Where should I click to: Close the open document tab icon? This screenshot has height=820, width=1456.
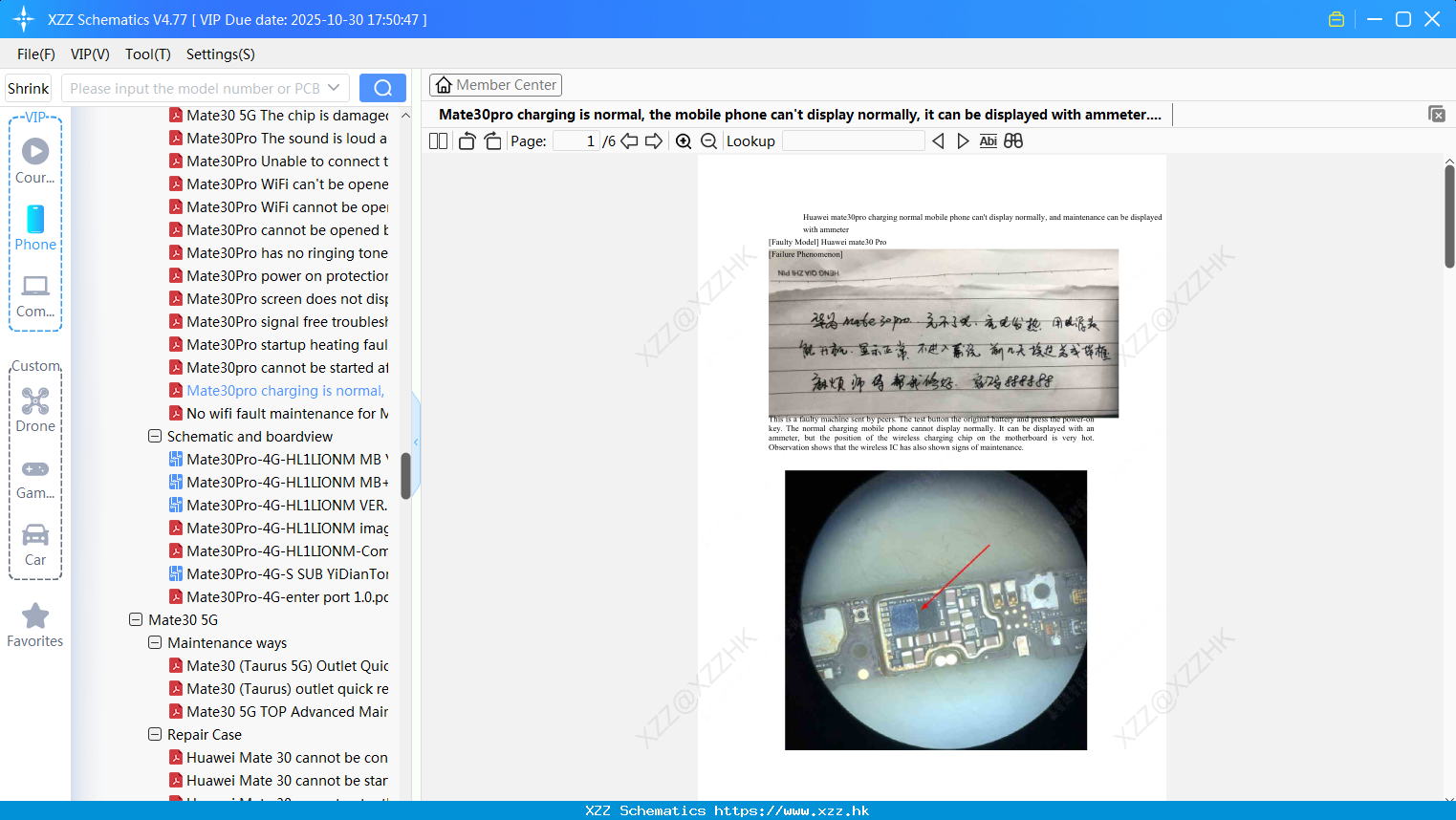click(x=1437, y=114)
